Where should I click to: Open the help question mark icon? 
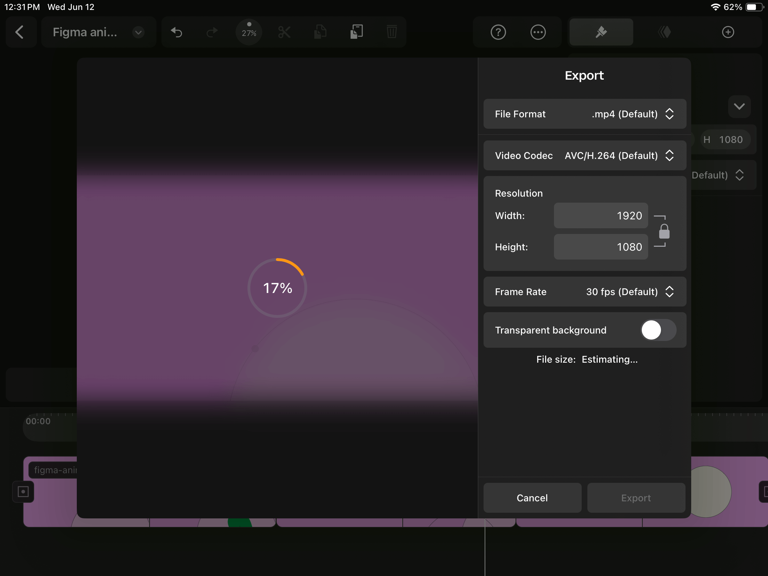click(x=498, y=32)
